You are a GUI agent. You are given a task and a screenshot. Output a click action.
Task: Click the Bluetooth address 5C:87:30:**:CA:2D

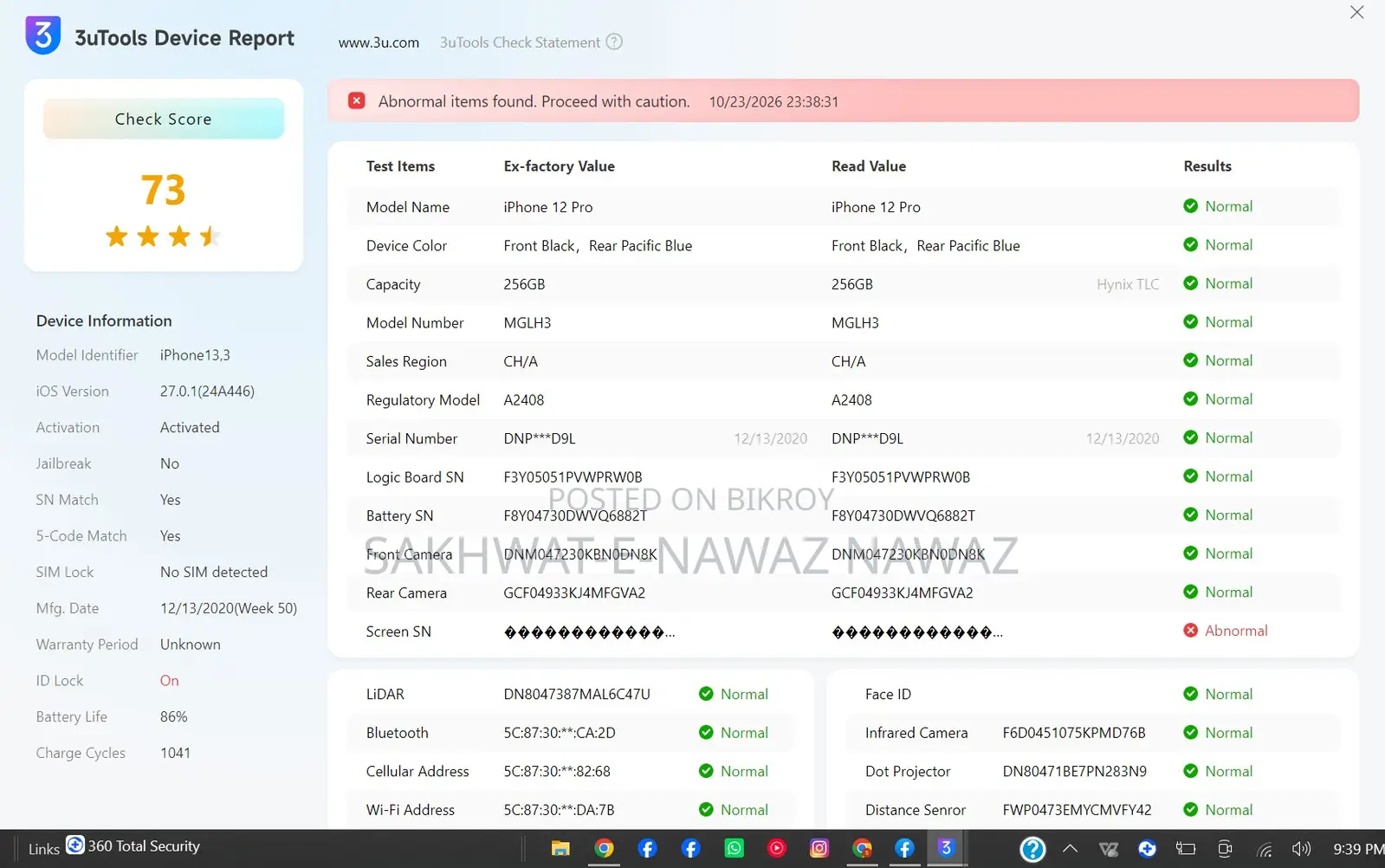click(x=560, y=733)
